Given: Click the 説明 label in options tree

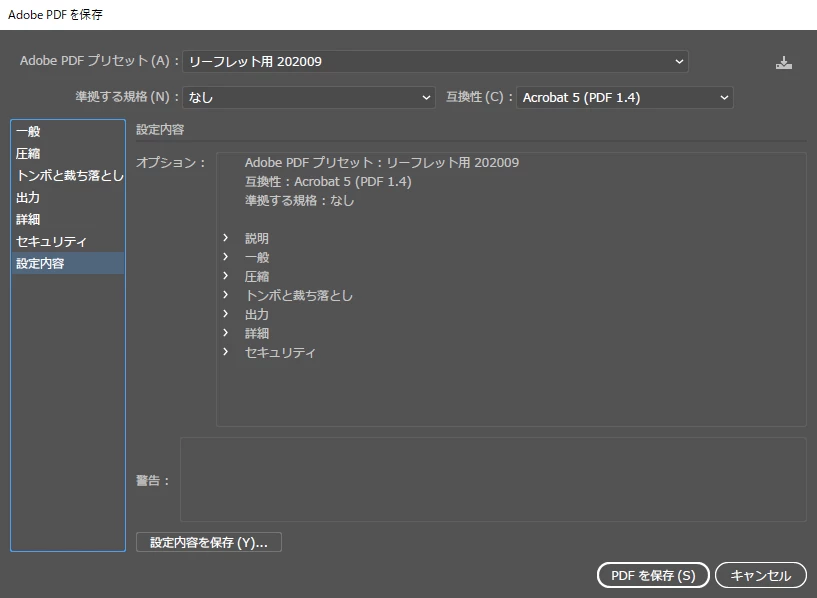Looking at the screenshot, I should (257, 239).
